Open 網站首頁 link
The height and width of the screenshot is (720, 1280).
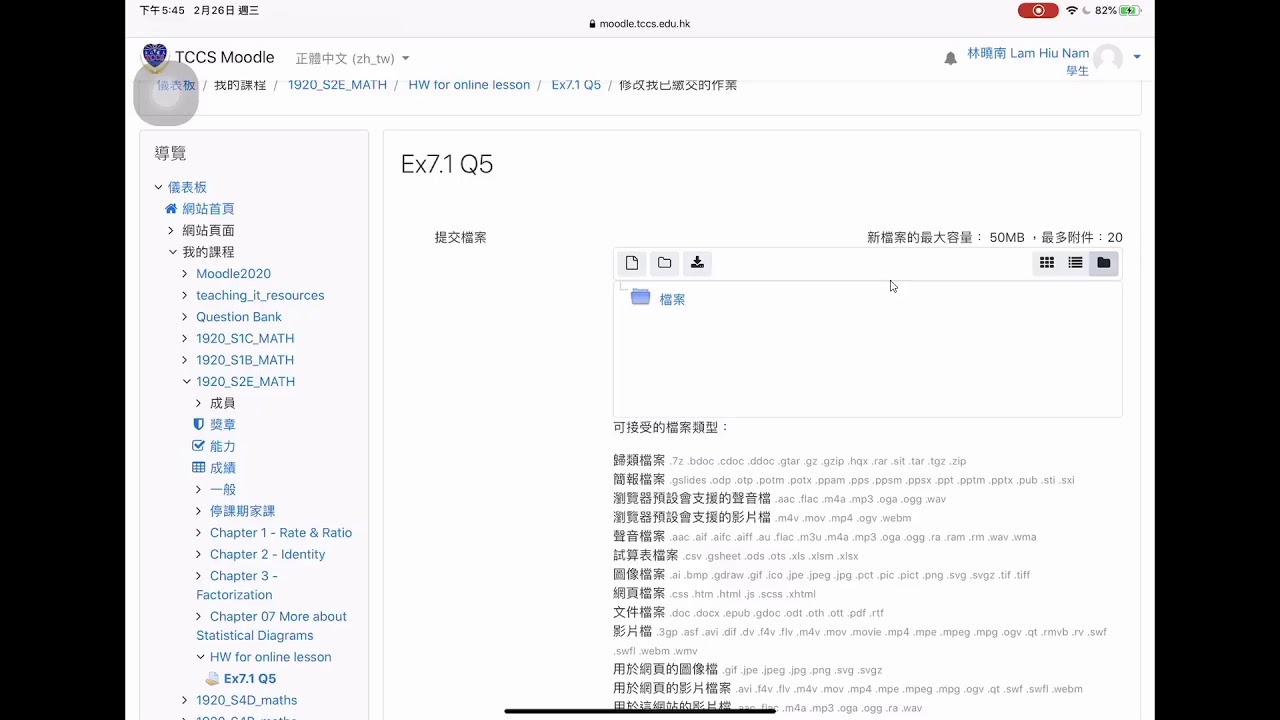click(x=208, y=209)
